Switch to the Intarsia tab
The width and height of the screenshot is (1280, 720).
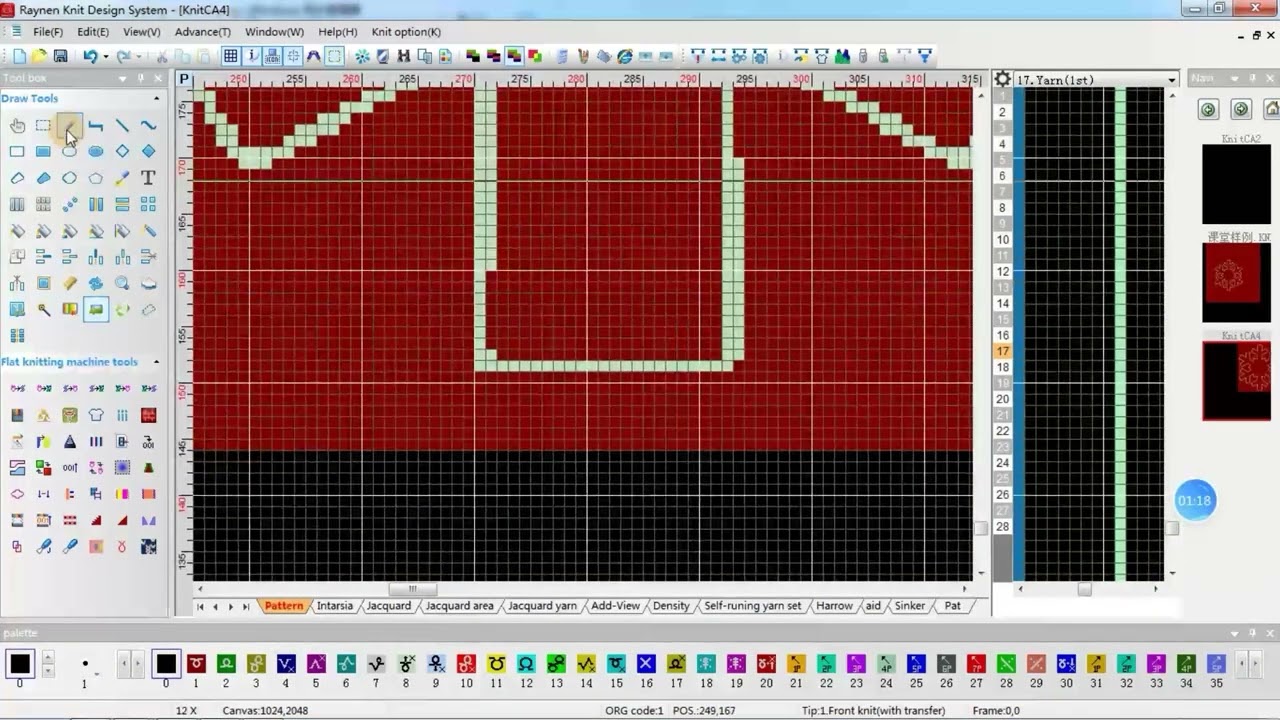click(x=334, y=606)
